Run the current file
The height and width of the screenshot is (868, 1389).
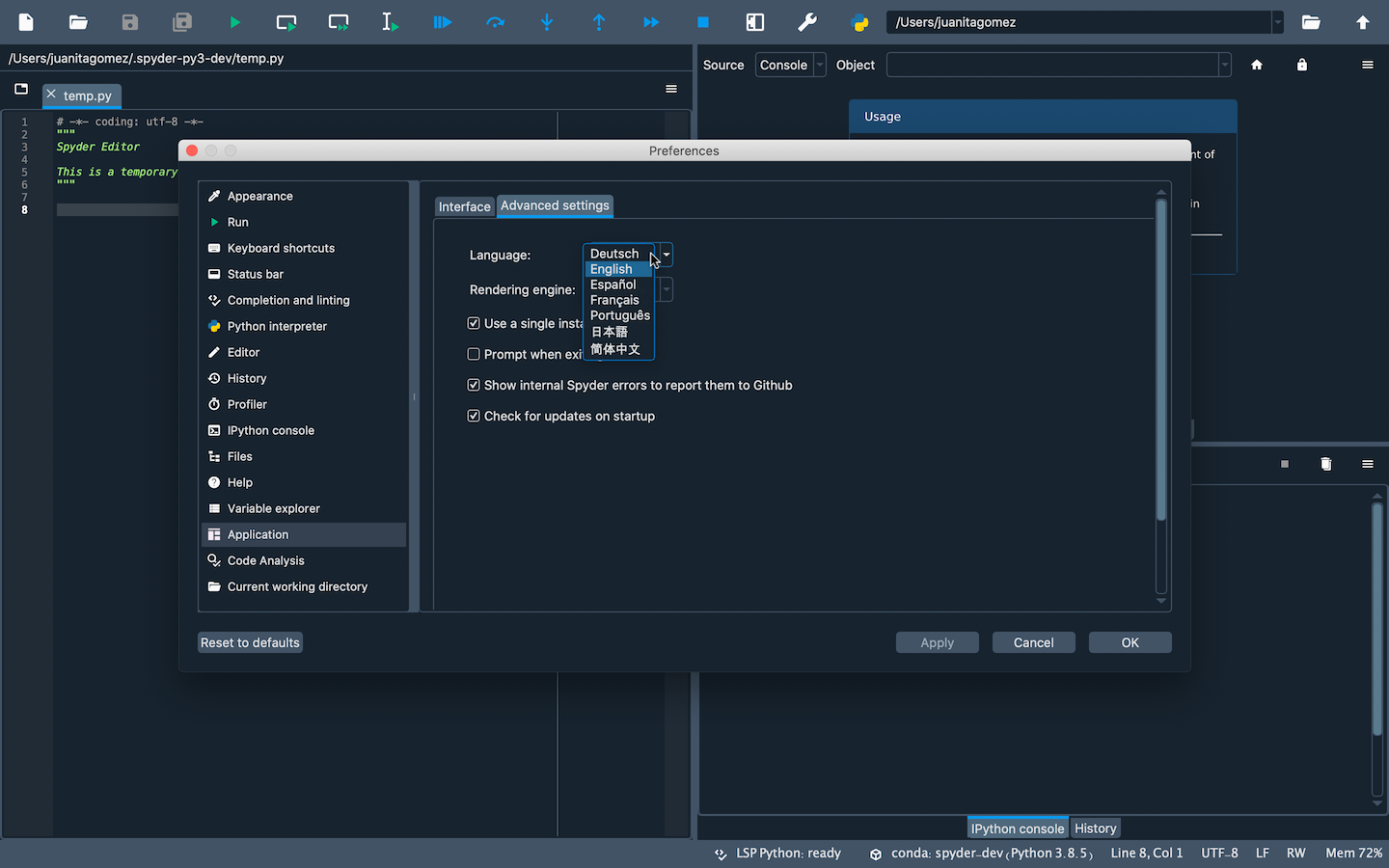[234, 21]
